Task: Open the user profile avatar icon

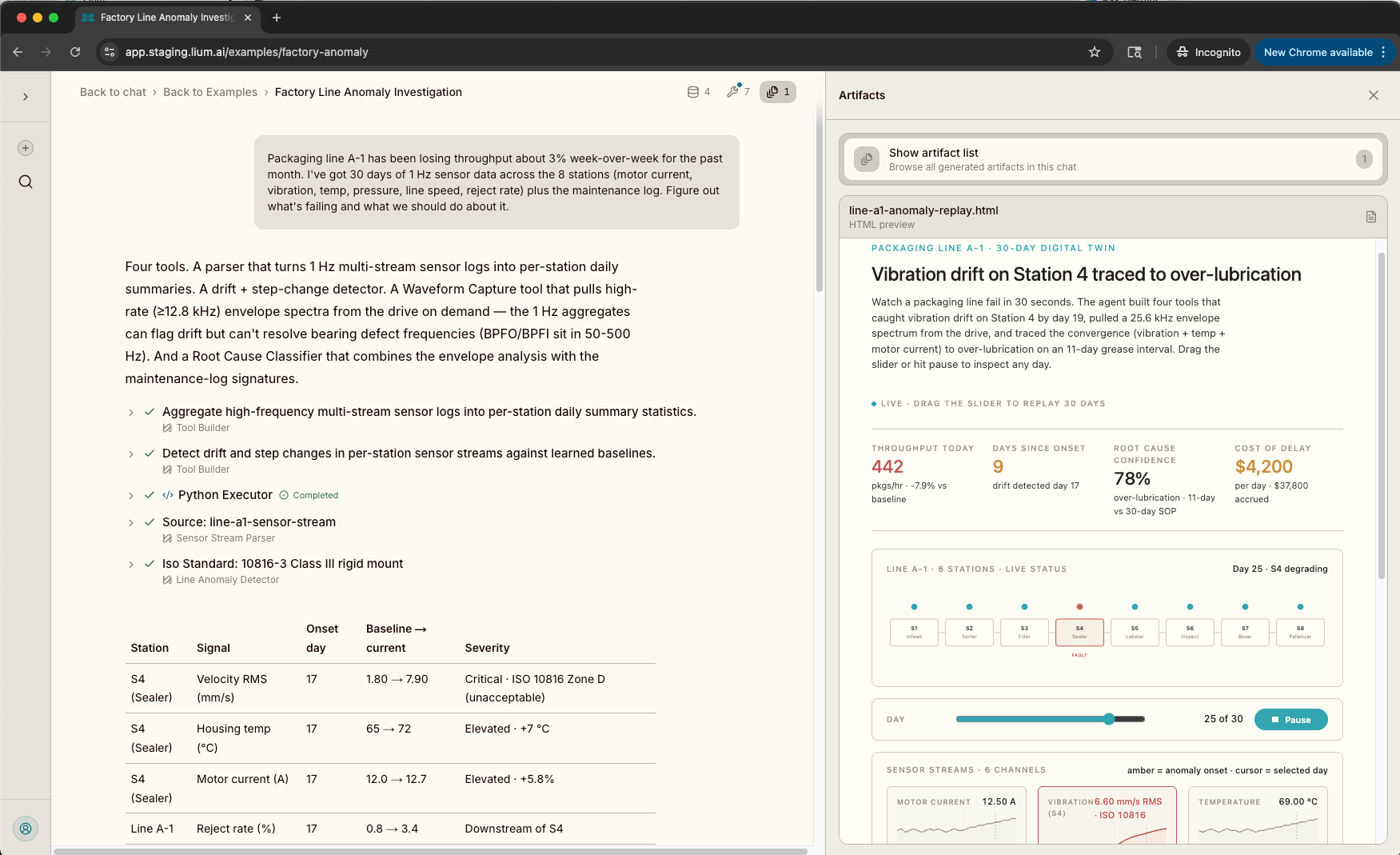Action: pyautogui.click(x=26, y=829)
